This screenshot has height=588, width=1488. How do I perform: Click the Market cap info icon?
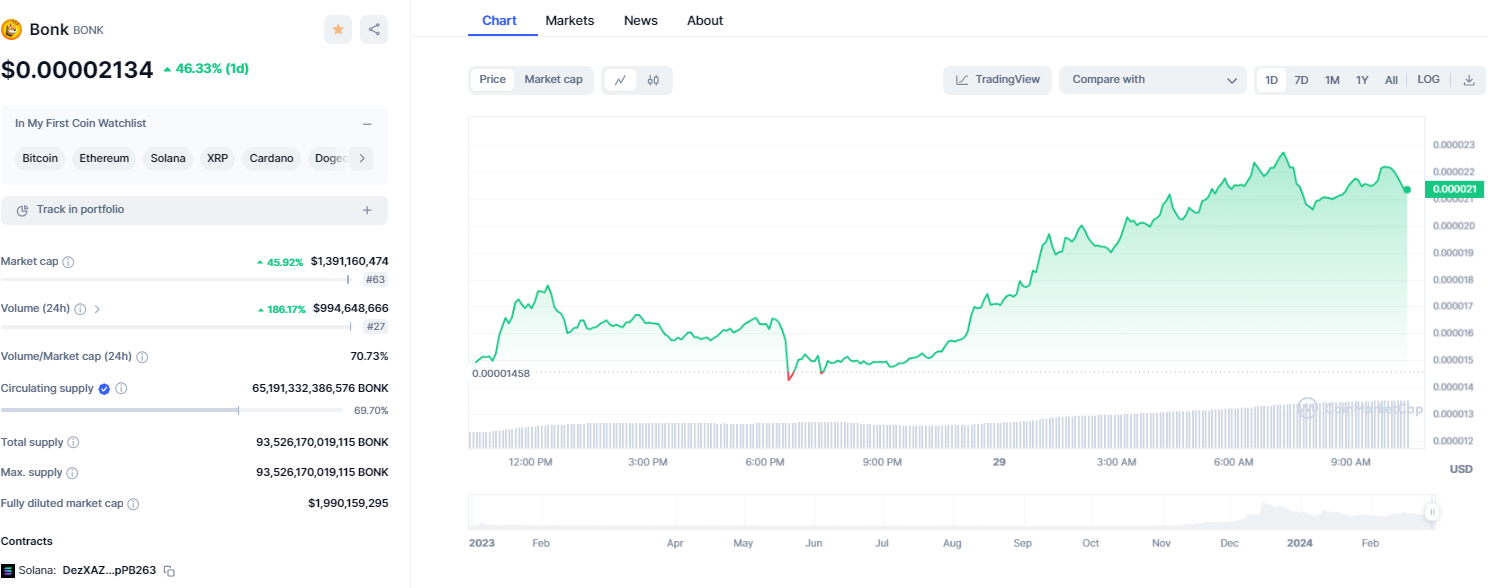click(x=68, y=262)
